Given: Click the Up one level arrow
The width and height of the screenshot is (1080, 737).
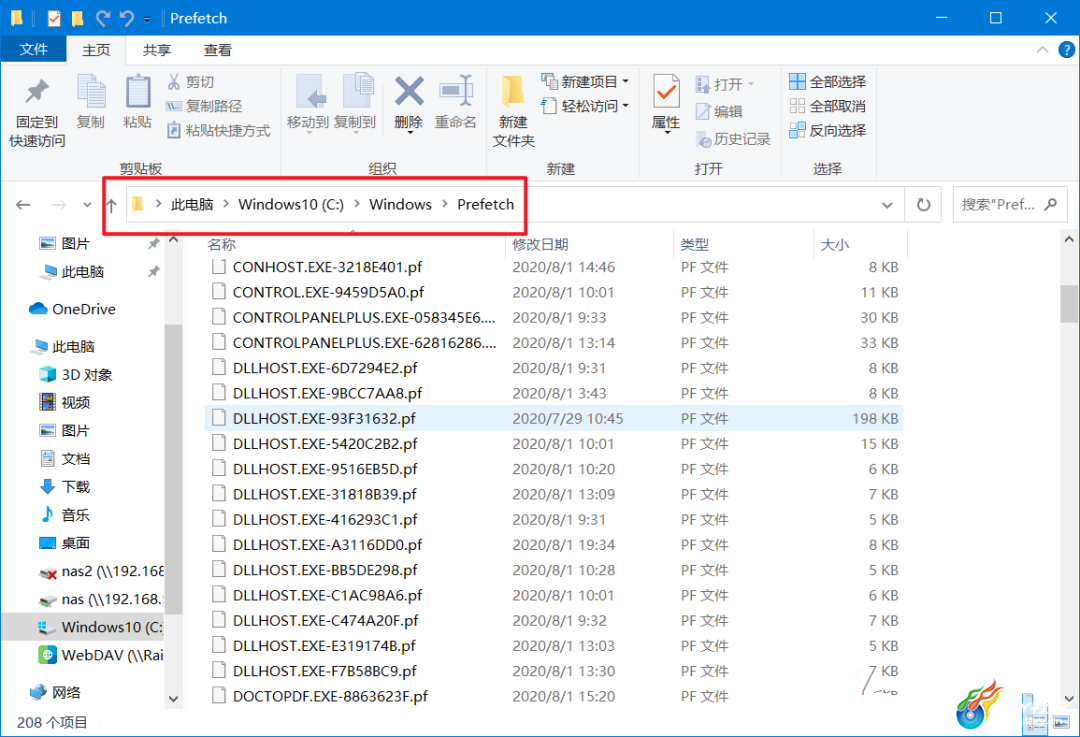Looking at the screenshot, I should pos(111,205).
